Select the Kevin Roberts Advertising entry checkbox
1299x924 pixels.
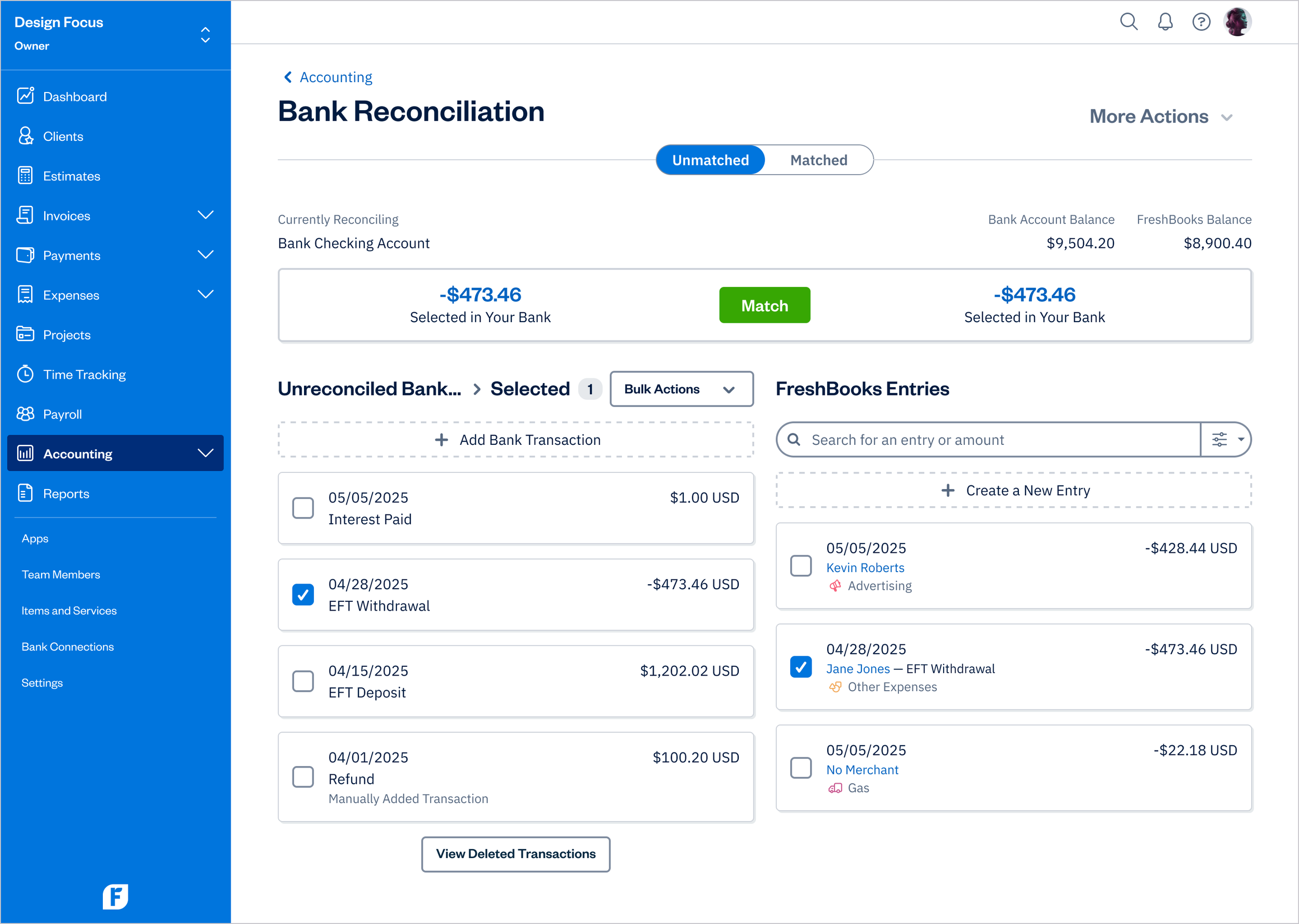(x=801, y=565)
